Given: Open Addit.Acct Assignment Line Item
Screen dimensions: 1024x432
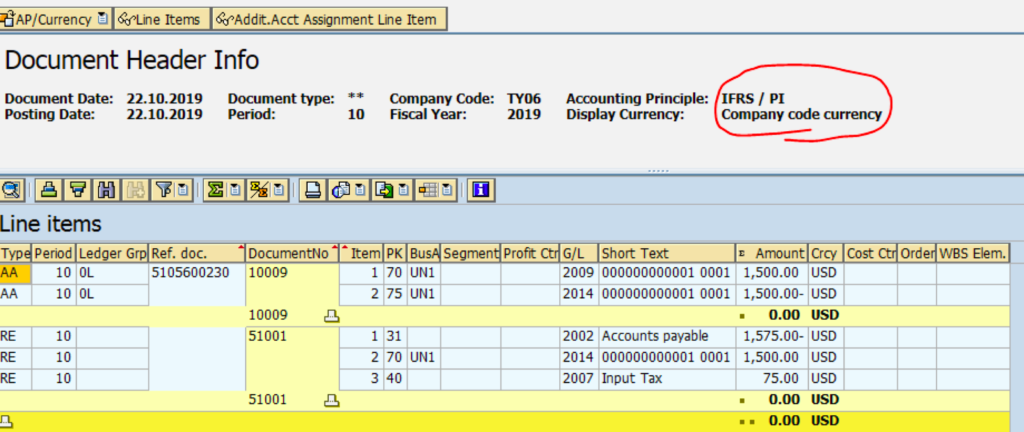Looking at the screenshot, I should (328, 19).
